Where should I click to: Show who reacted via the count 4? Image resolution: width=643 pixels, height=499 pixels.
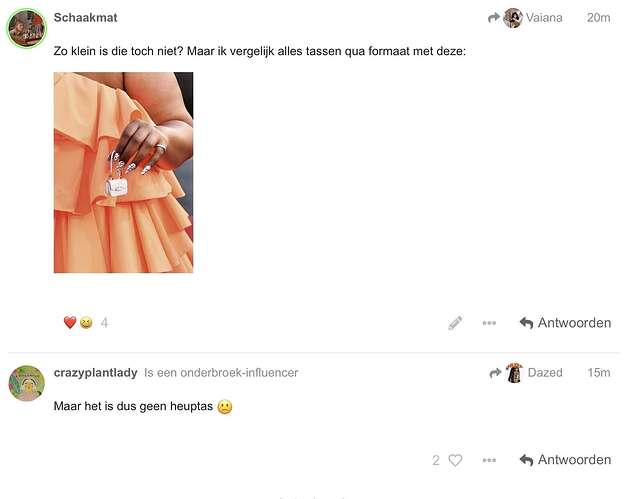104,323
